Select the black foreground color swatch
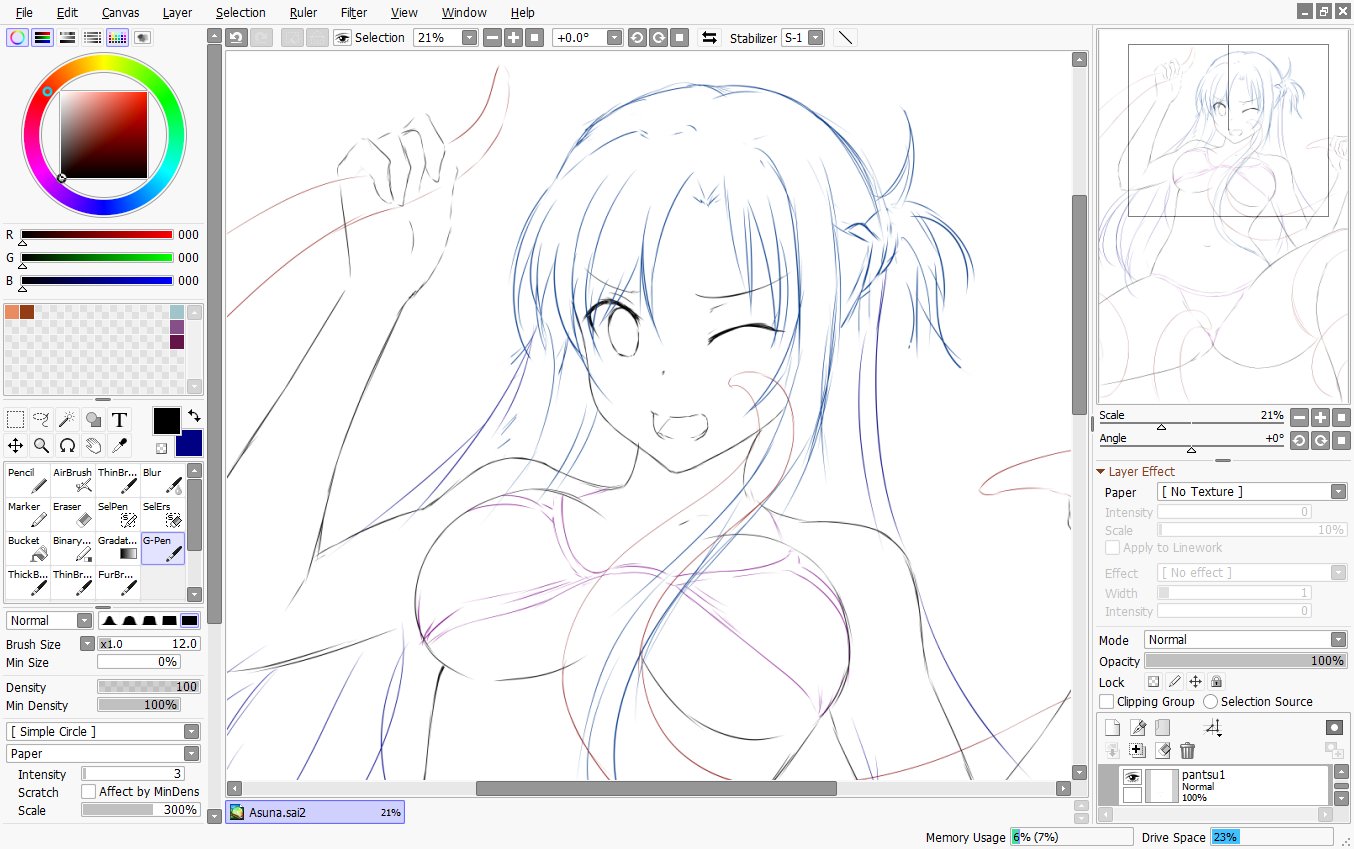 click(x=166, y=421)
